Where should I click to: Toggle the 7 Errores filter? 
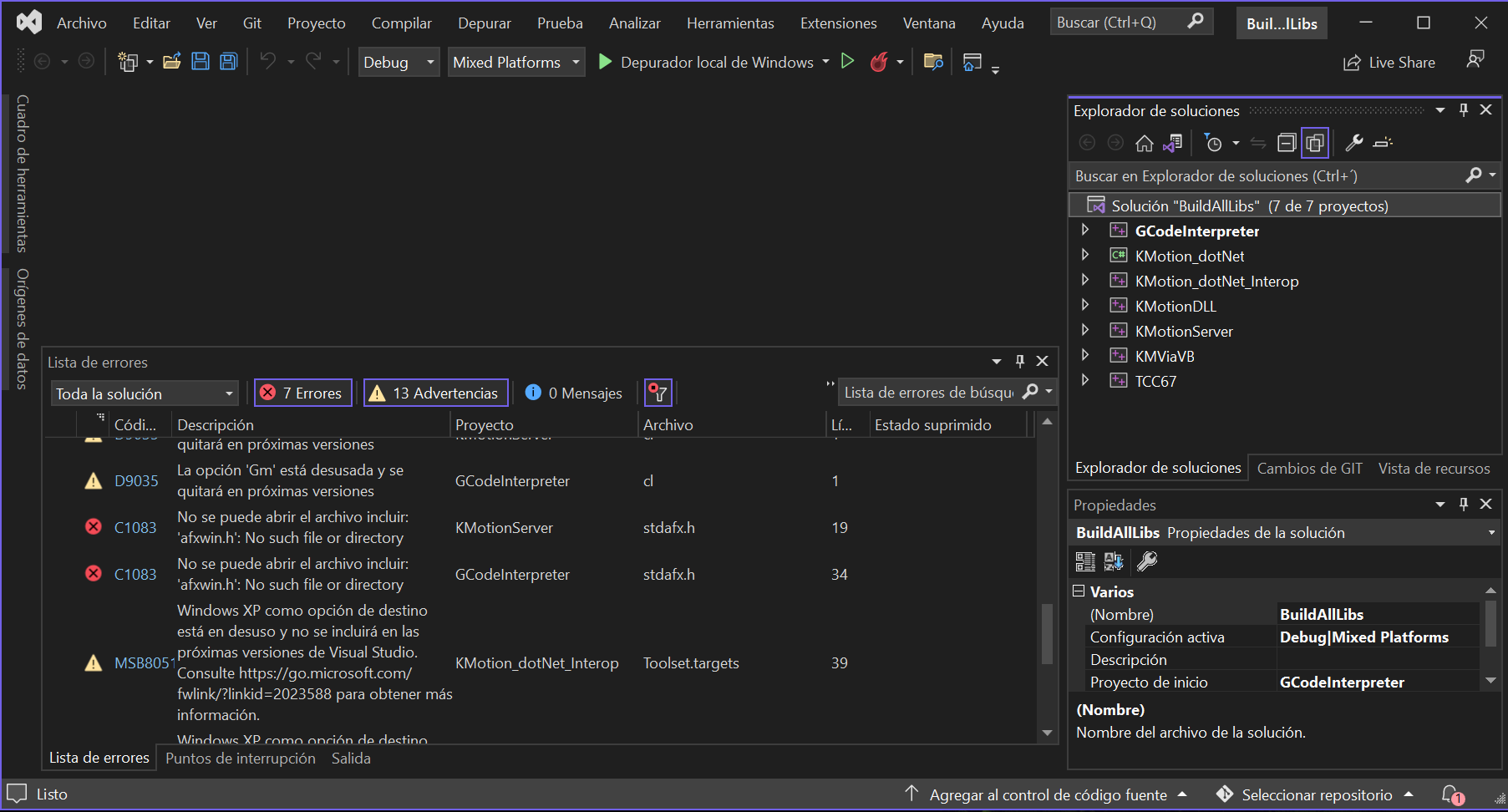[302, 393]
